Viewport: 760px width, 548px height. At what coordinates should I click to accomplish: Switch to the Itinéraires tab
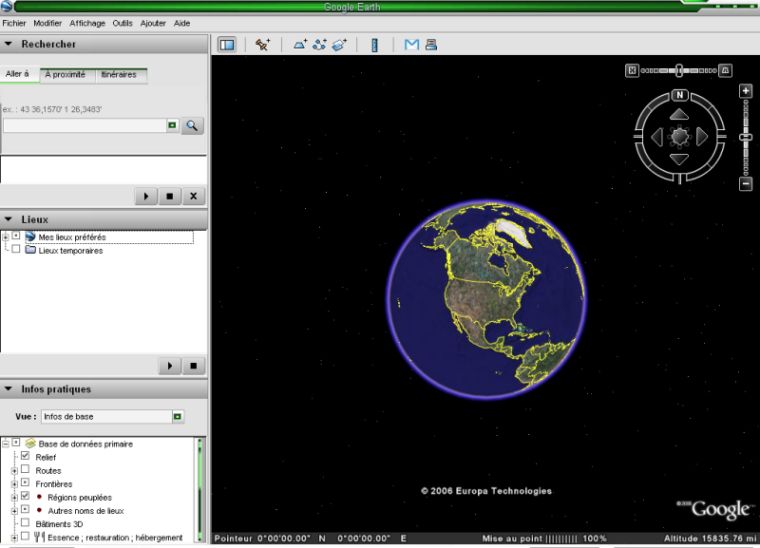tap(119, 75)
